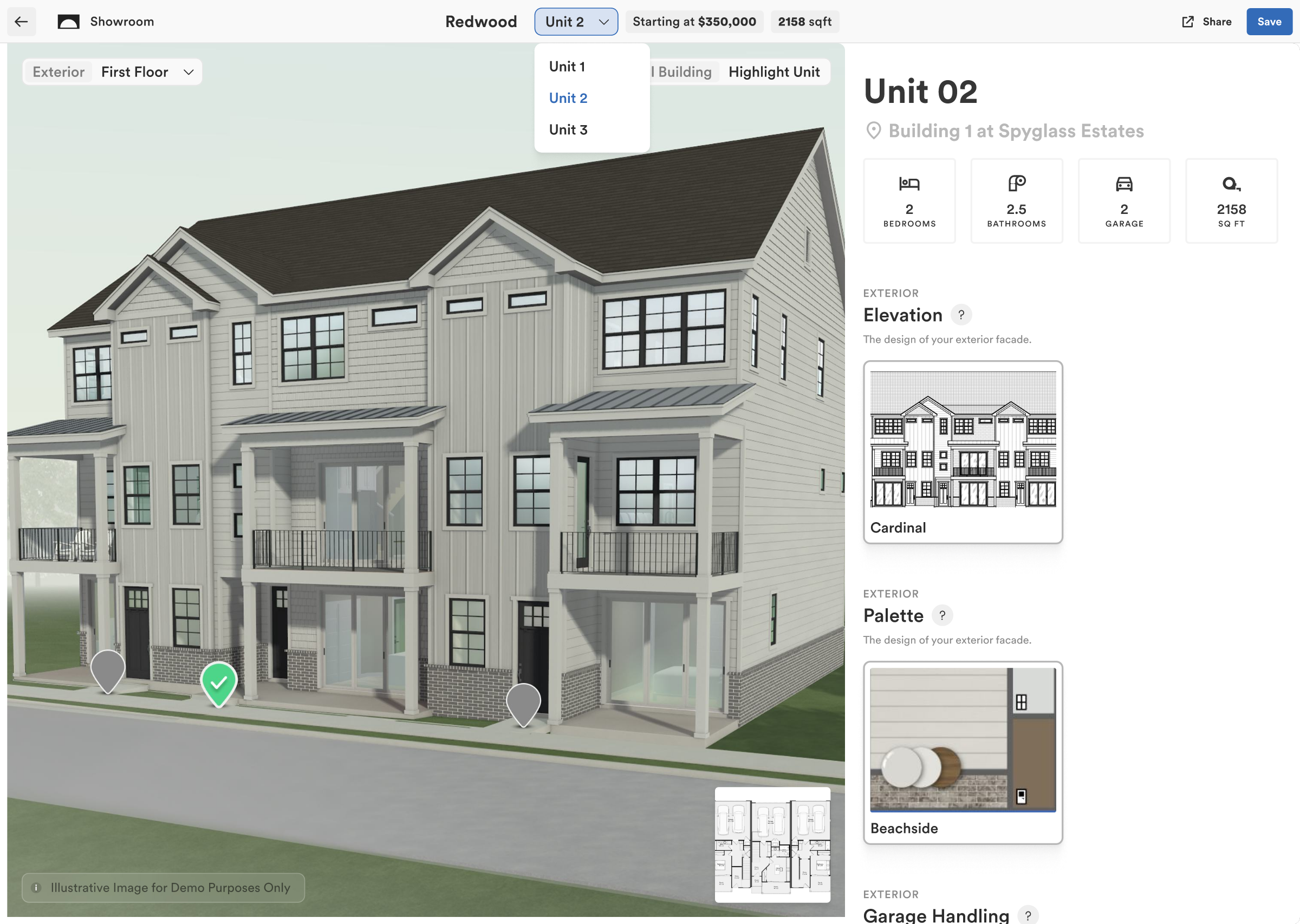Viewport: 1300px width, 924px height.
Task: Click the back arrow icon
Action: click(x=22, y=22)
